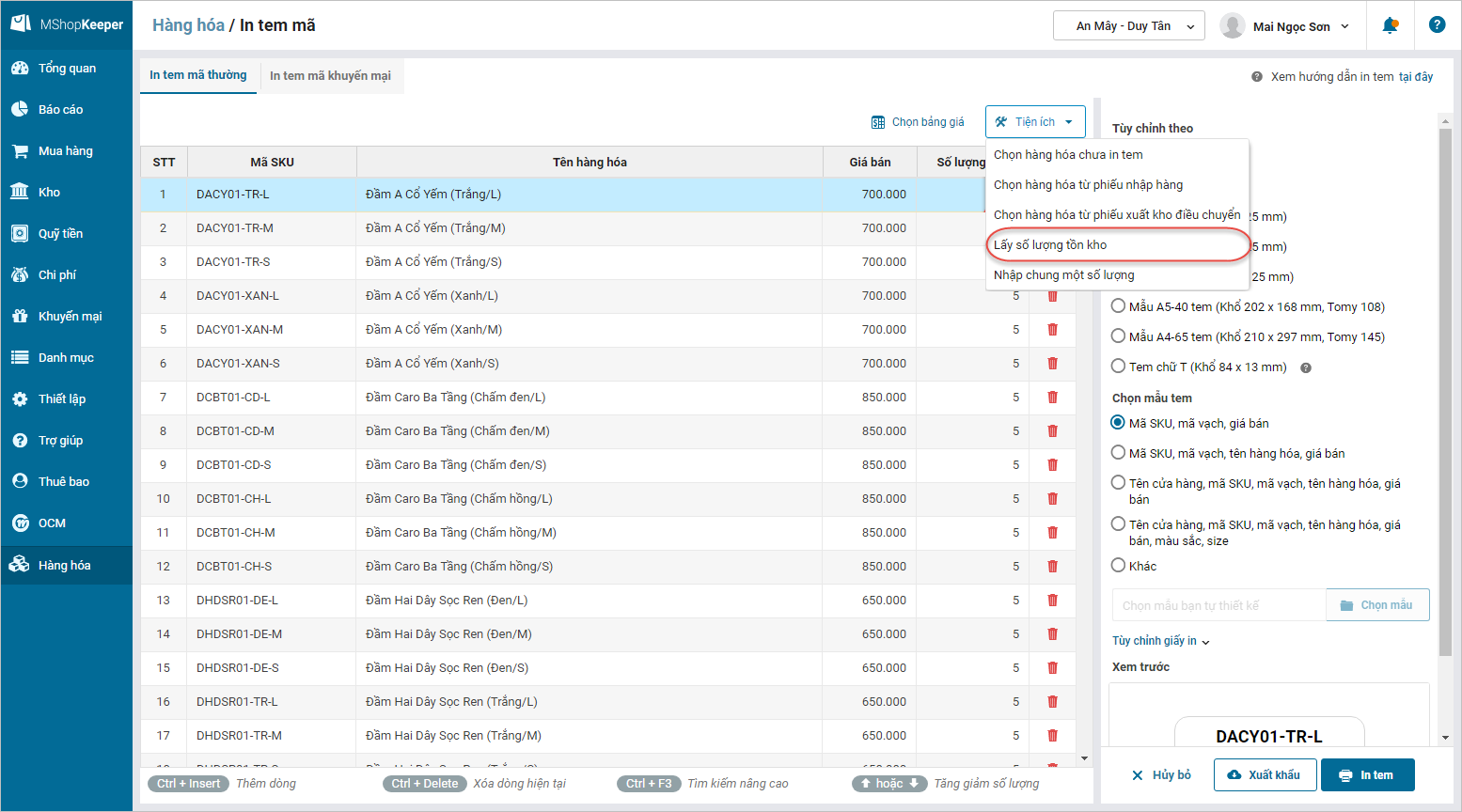Expand Tùy chỉnh giấy in section

tap(1161, 641)
